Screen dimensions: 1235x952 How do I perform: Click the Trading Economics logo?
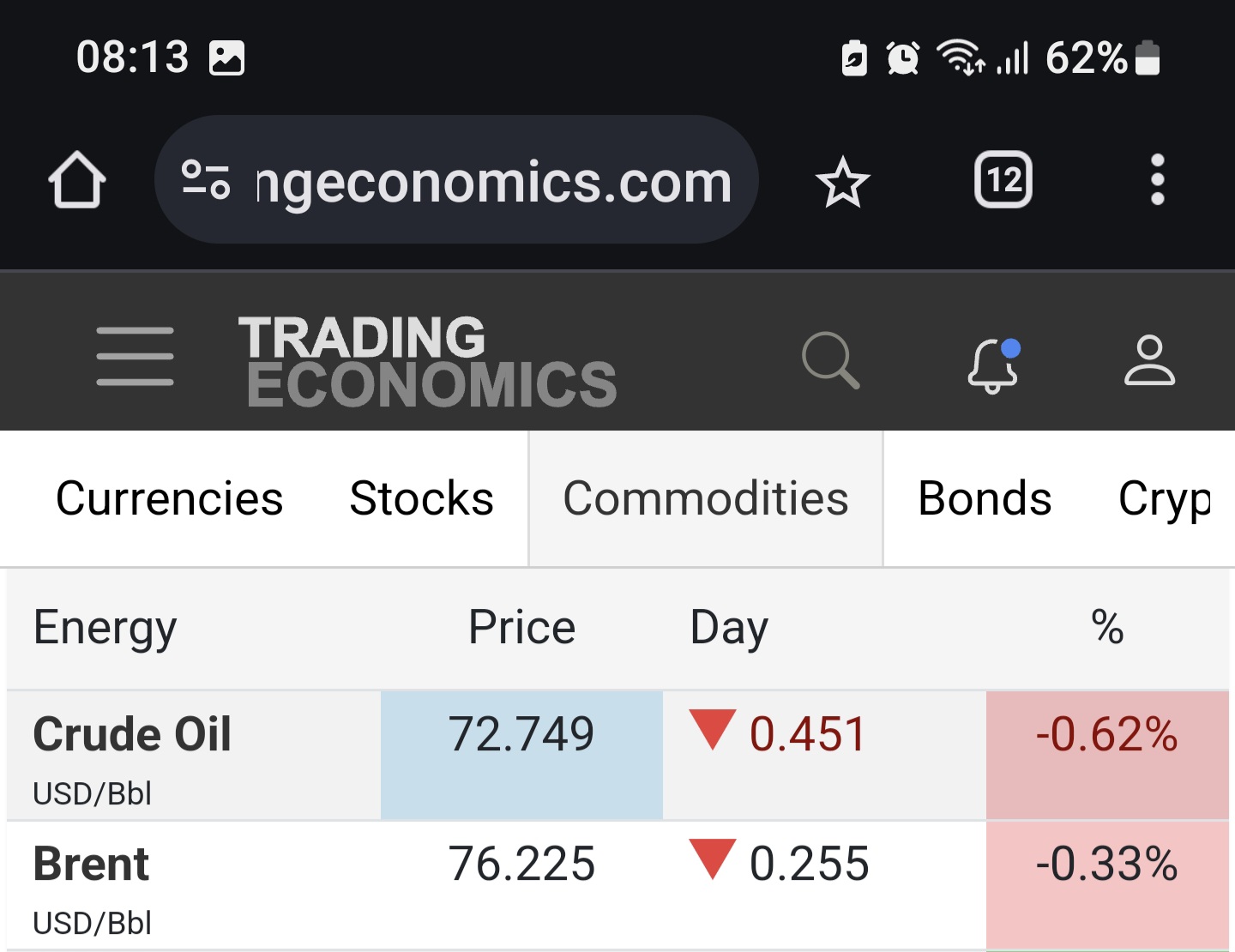[427, 360]
